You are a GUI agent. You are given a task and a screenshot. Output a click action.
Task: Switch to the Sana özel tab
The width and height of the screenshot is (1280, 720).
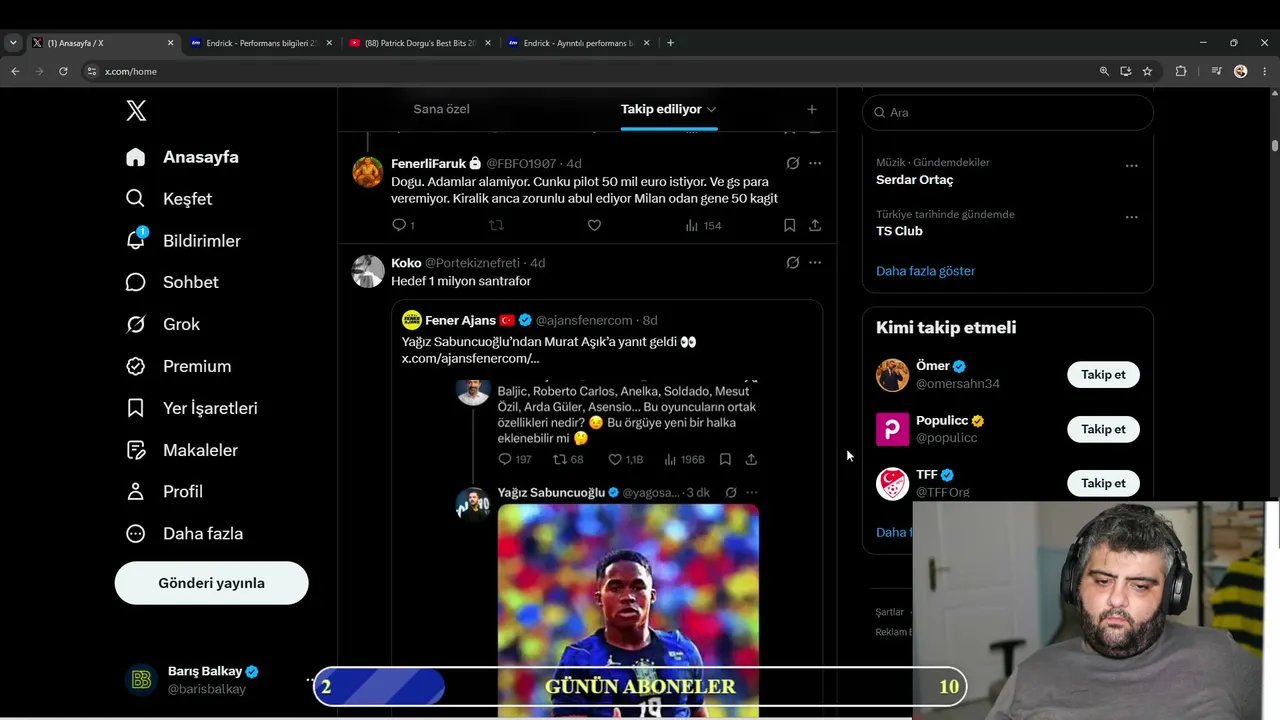click(x=441, y=109)
